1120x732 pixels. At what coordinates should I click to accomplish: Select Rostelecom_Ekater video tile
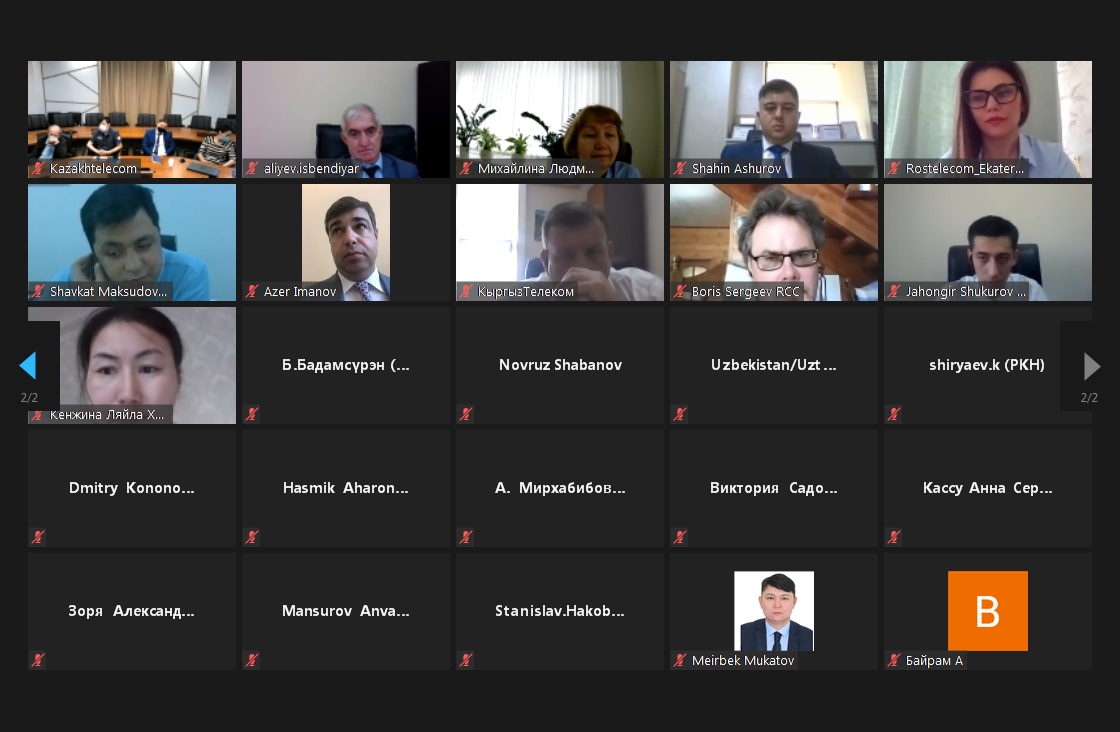[988, 119]
